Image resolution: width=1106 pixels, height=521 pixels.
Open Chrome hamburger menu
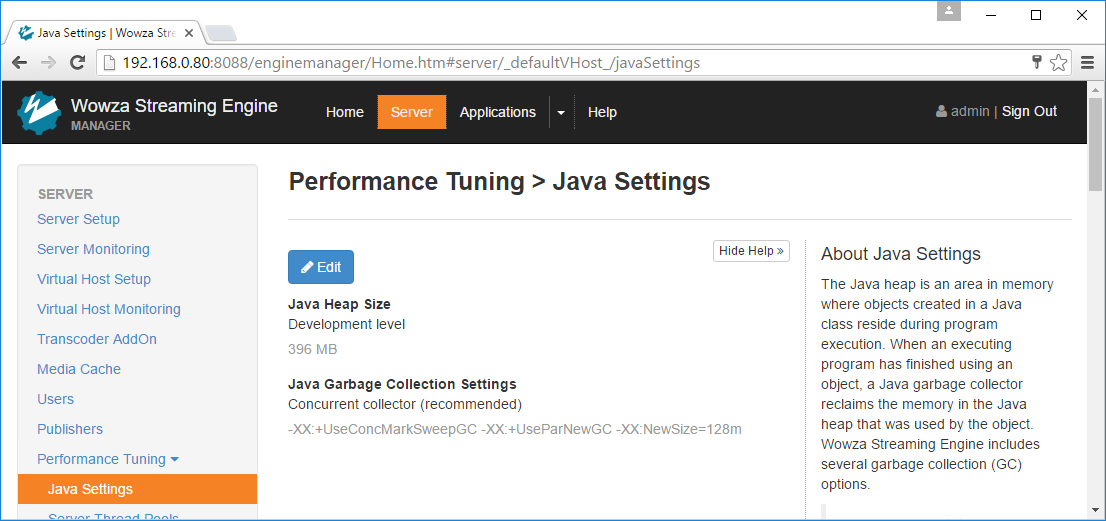[x=1088, y=63]
